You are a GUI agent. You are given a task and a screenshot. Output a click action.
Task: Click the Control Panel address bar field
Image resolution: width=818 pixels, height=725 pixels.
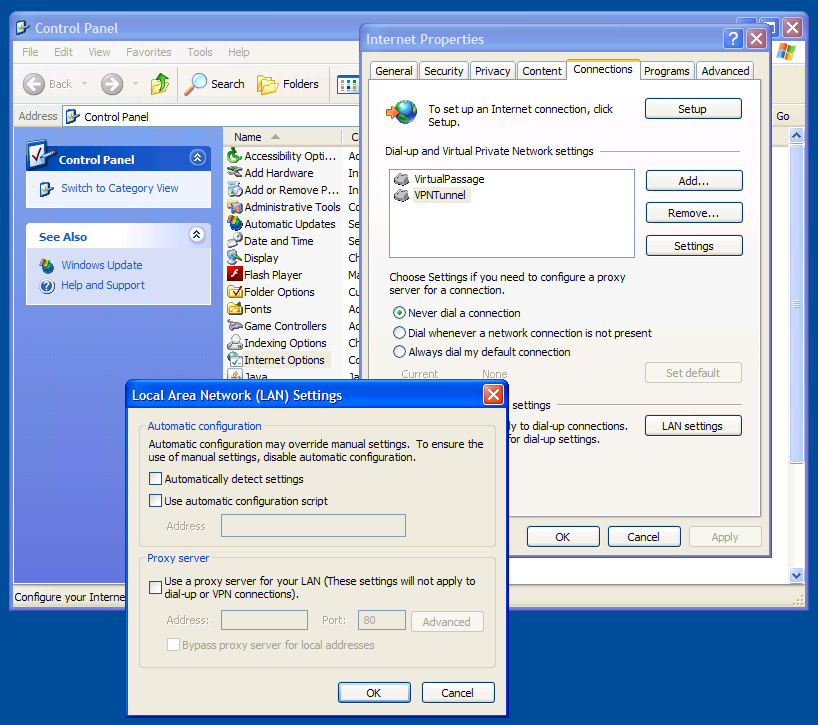(211, 116)
